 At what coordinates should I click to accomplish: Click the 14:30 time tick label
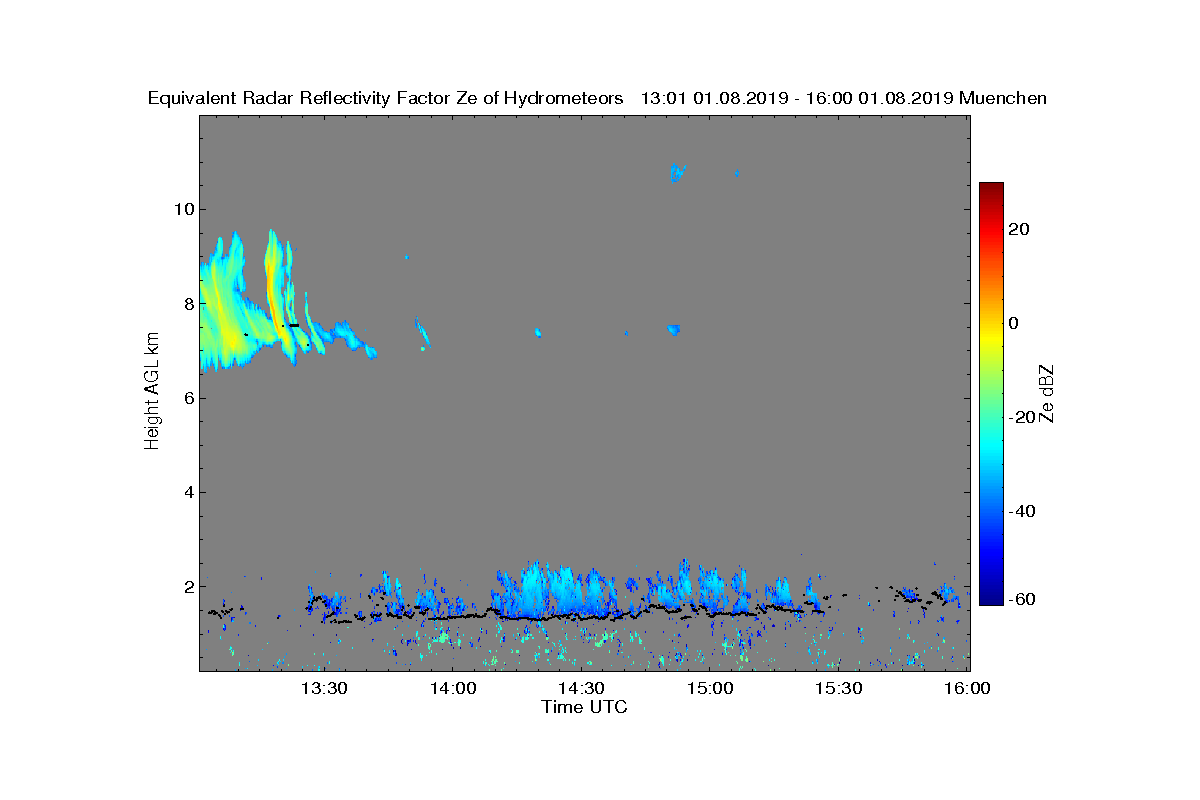click(580, 688)
